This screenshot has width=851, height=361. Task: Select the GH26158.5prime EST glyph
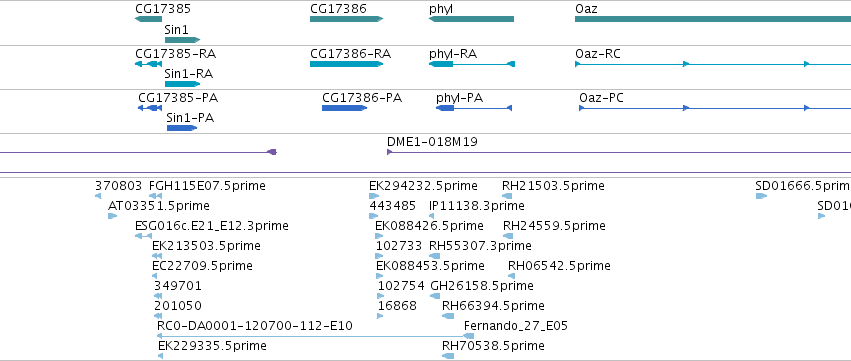435,296
